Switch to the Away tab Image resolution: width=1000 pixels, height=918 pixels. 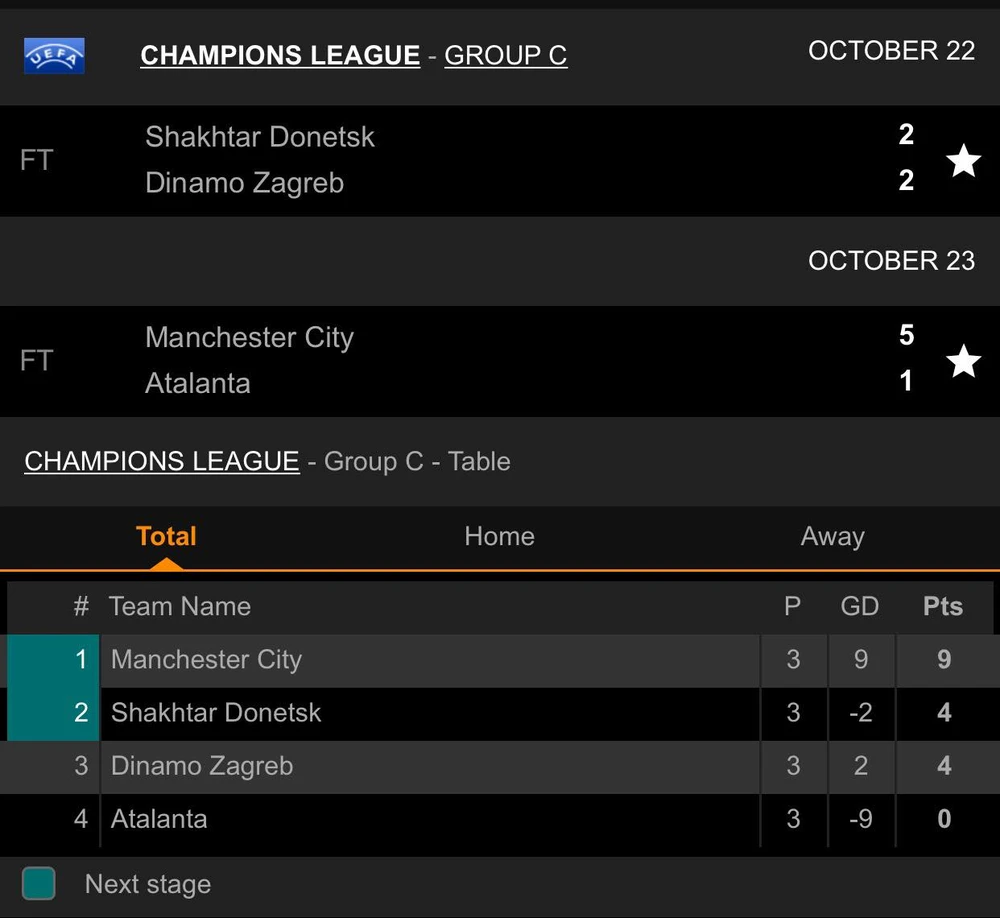click(x=832, y=537)
